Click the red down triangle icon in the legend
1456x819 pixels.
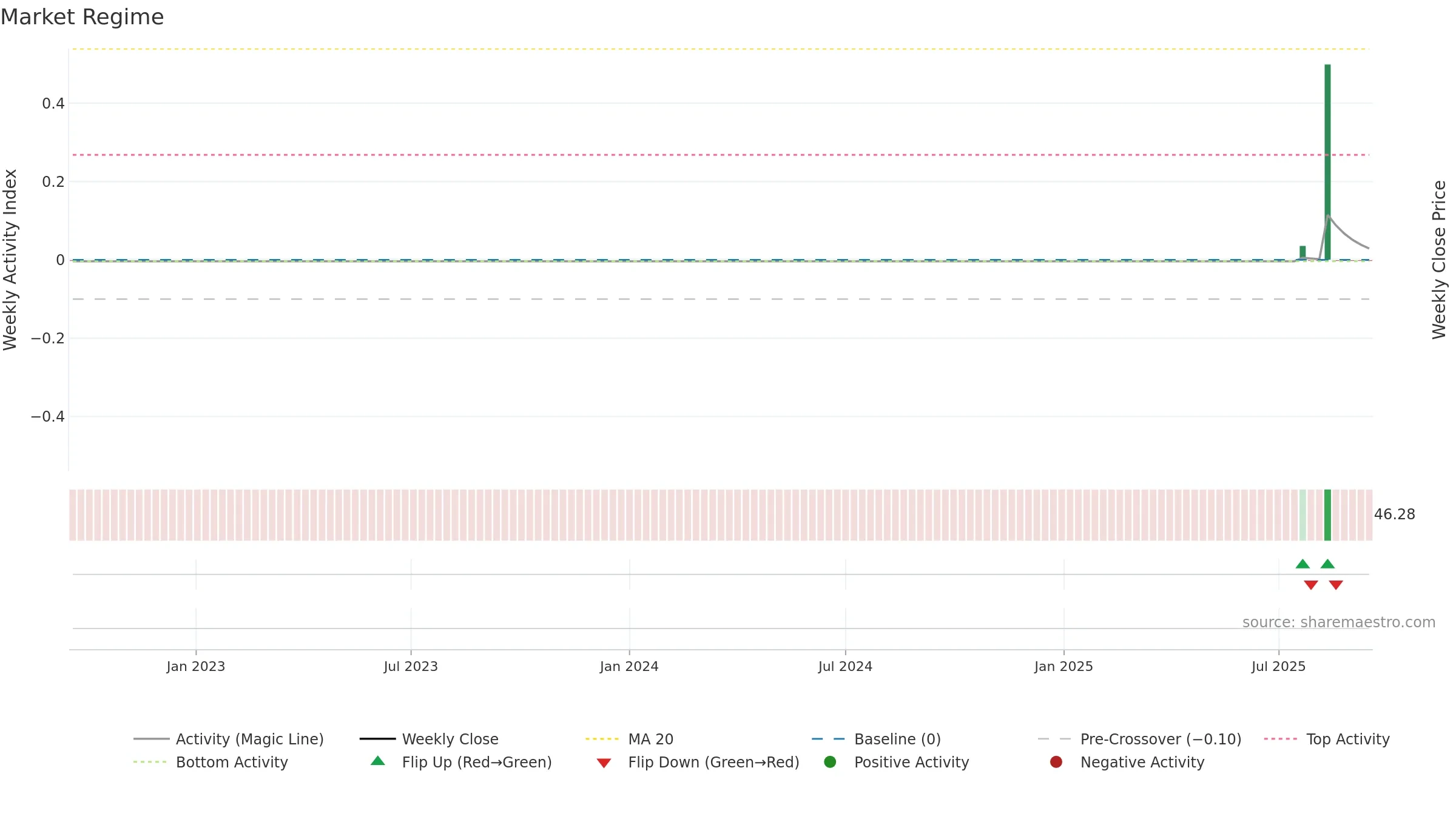point(604,763)
